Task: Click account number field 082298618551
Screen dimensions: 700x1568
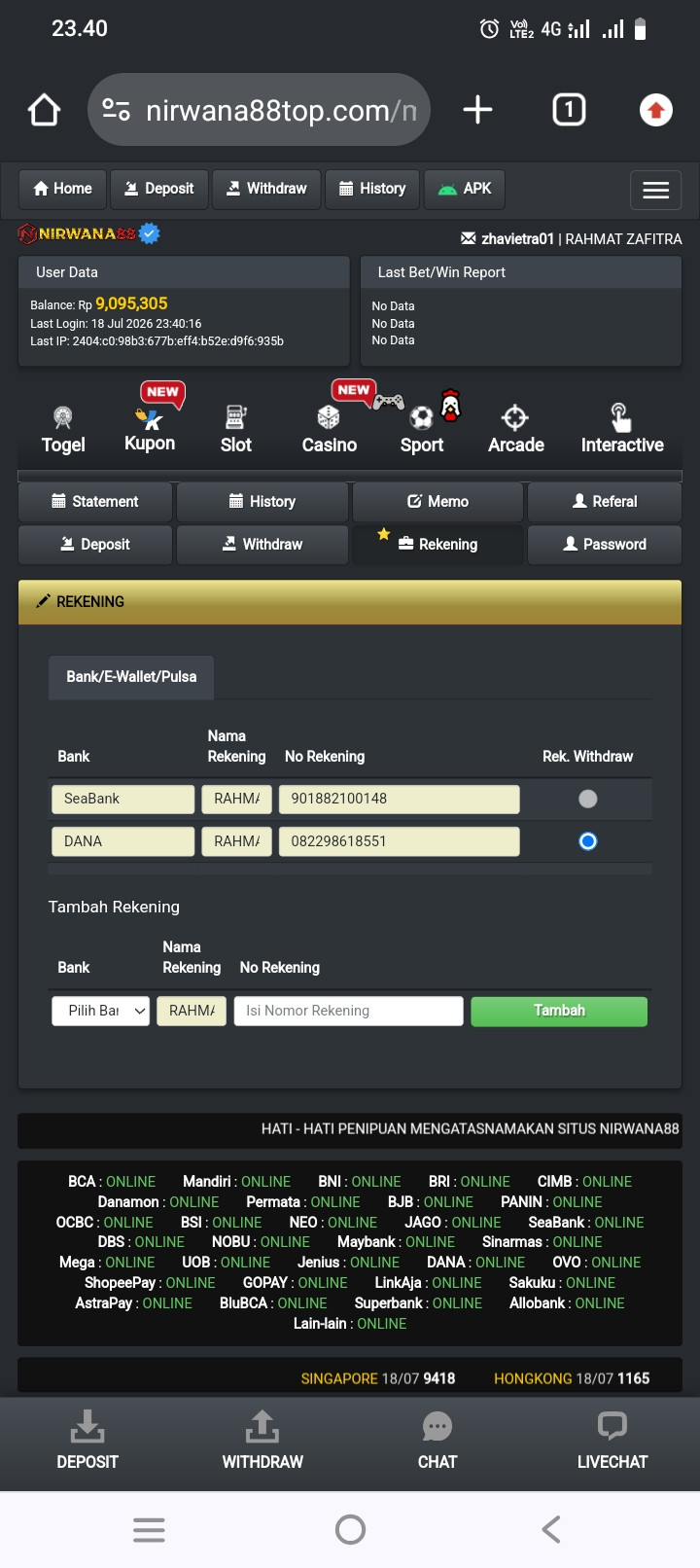Action: coord(400,842)
